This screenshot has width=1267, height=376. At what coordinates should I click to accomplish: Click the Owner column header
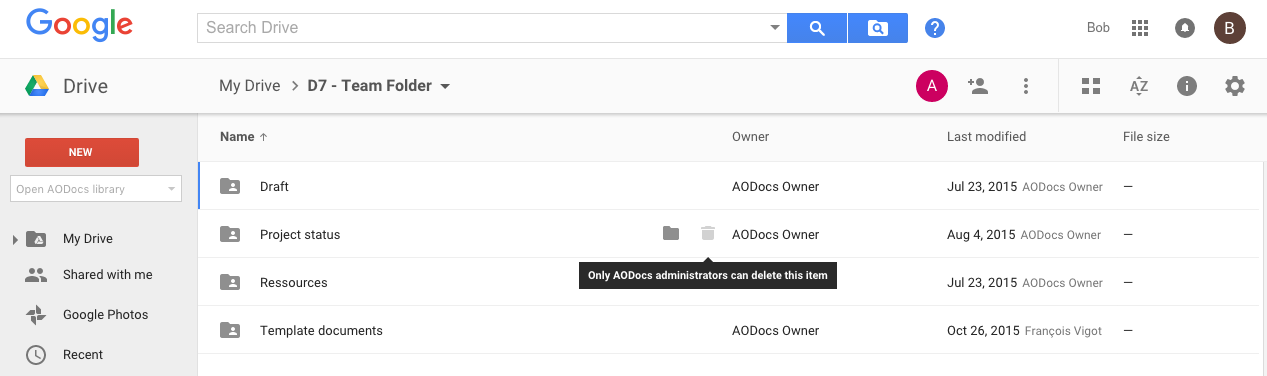750,137
